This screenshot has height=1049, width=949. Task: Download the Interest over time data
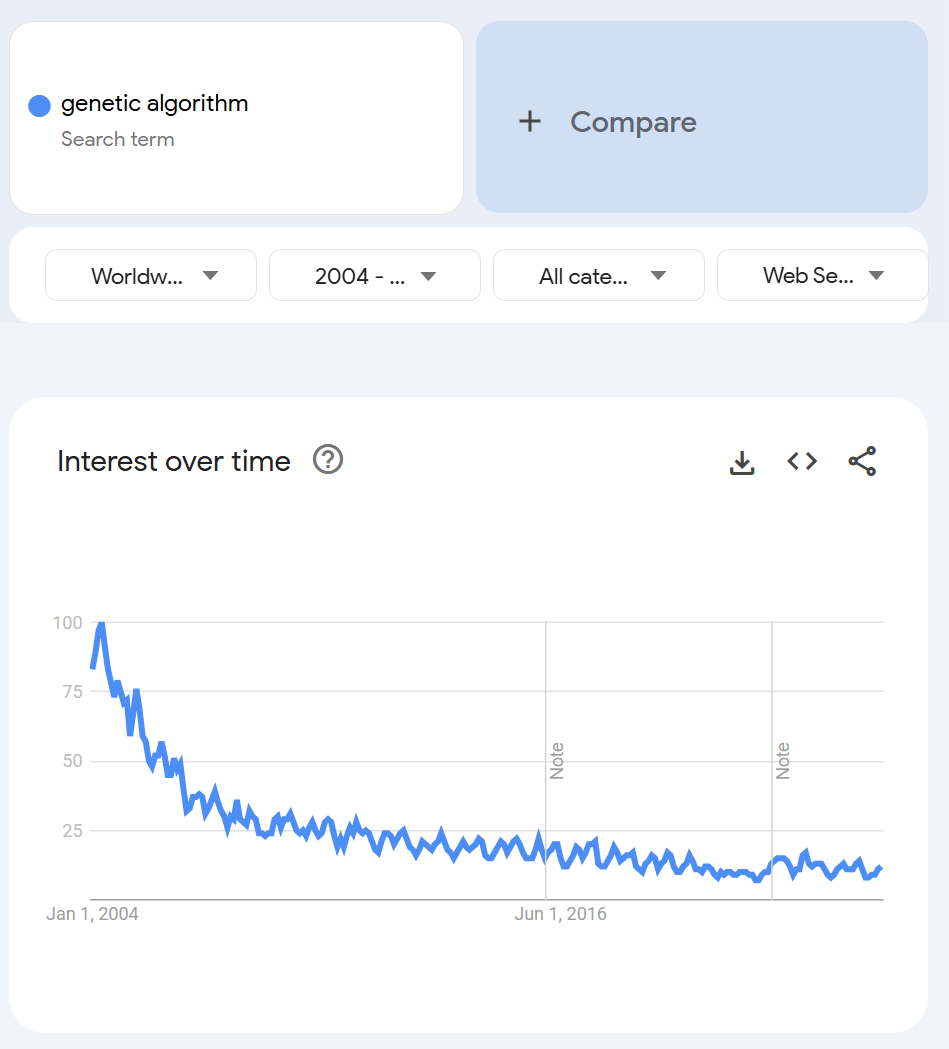[x=742, y=462]
